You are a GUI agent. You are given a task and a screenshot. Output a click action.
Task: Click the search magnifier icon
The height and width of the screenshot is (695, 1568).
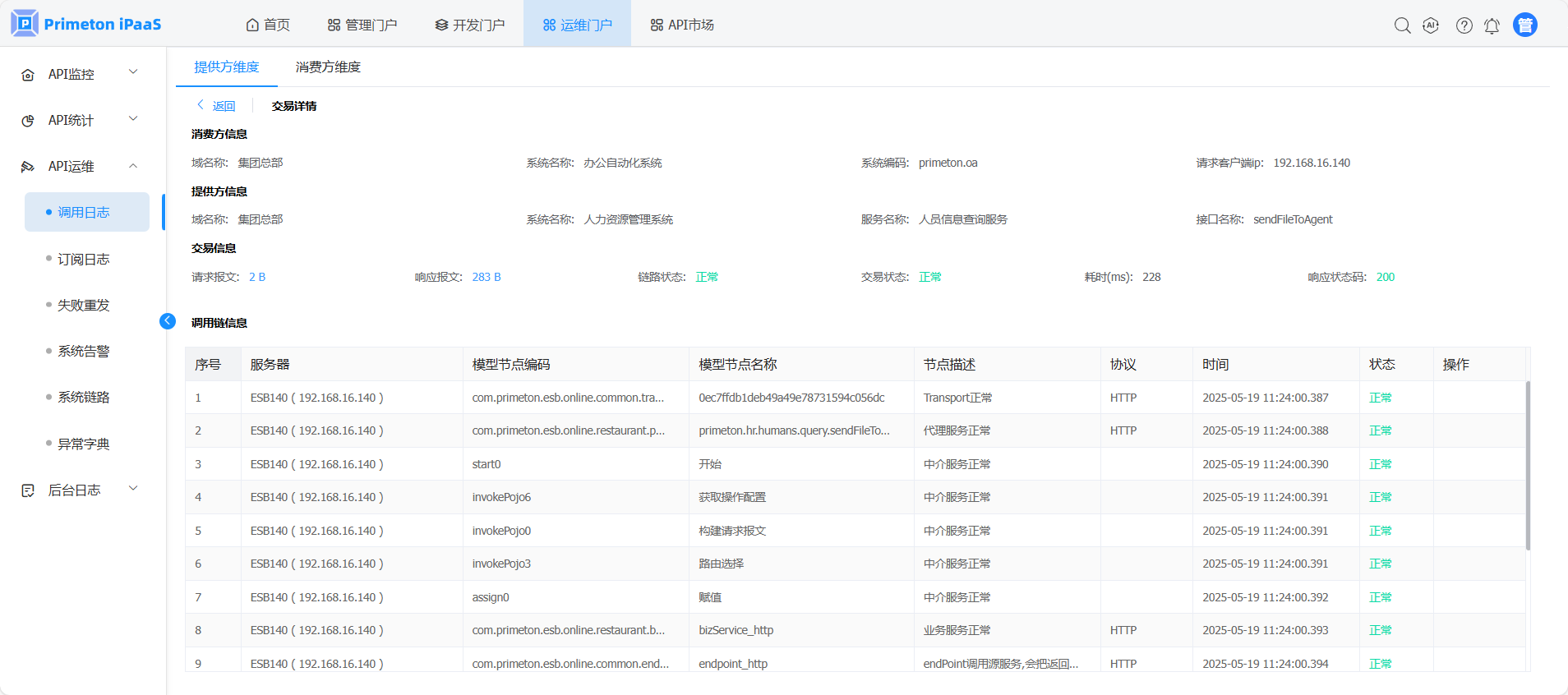[1402, 25]
